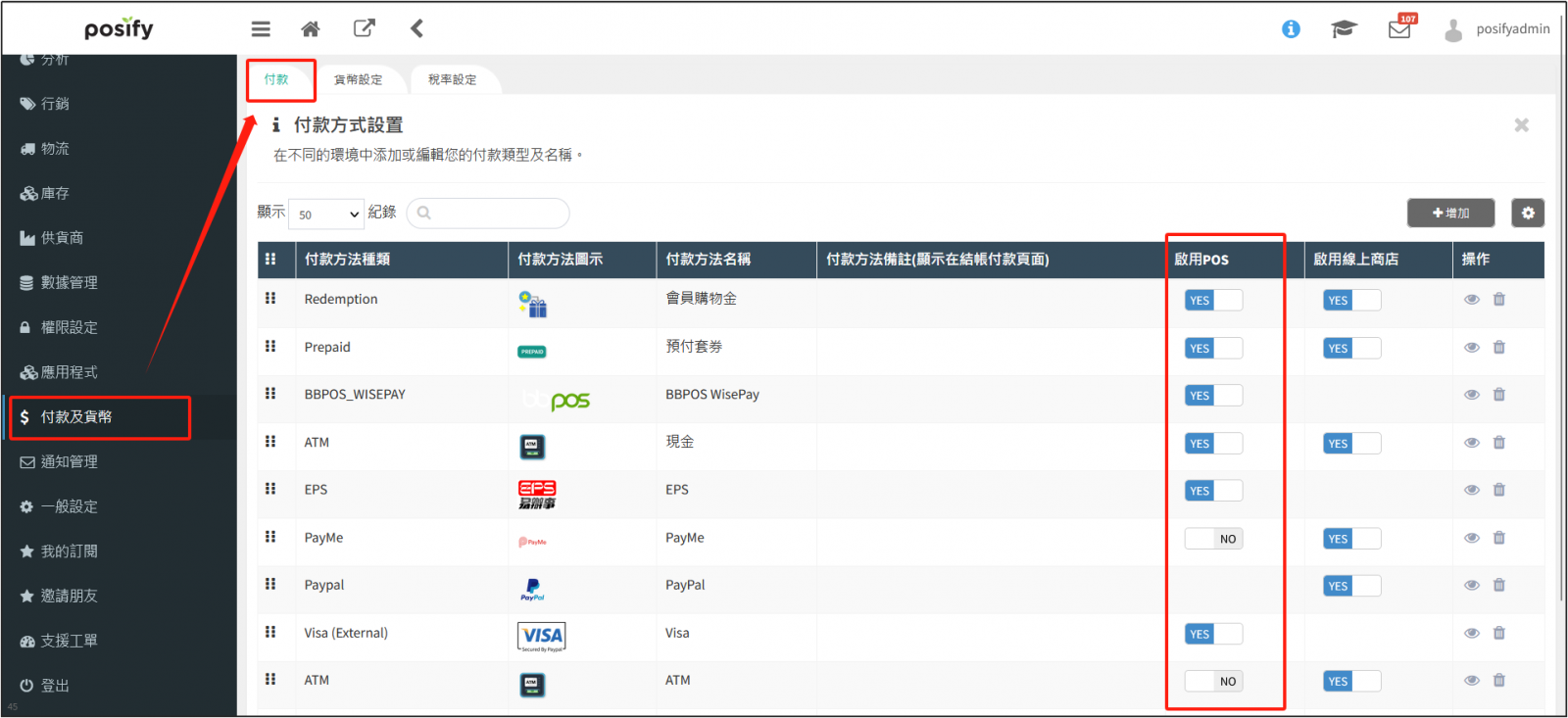1568x718 pixels.
Task: Toggle POS switch for EPS
Action: pos(1213,491)
